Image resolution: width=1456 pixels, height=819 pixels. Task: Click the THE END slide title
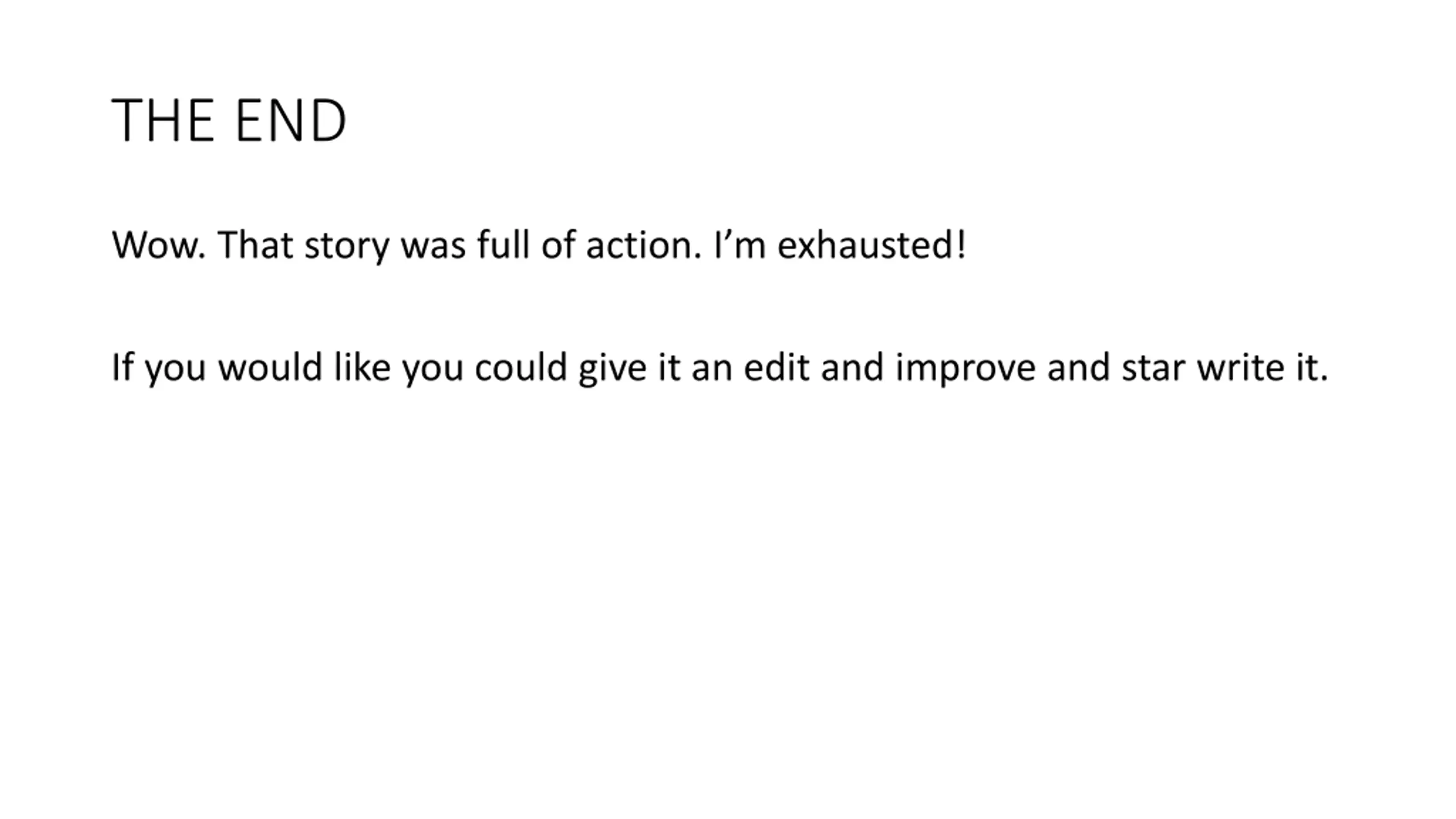pyautogui.click(x=229, y=121)
